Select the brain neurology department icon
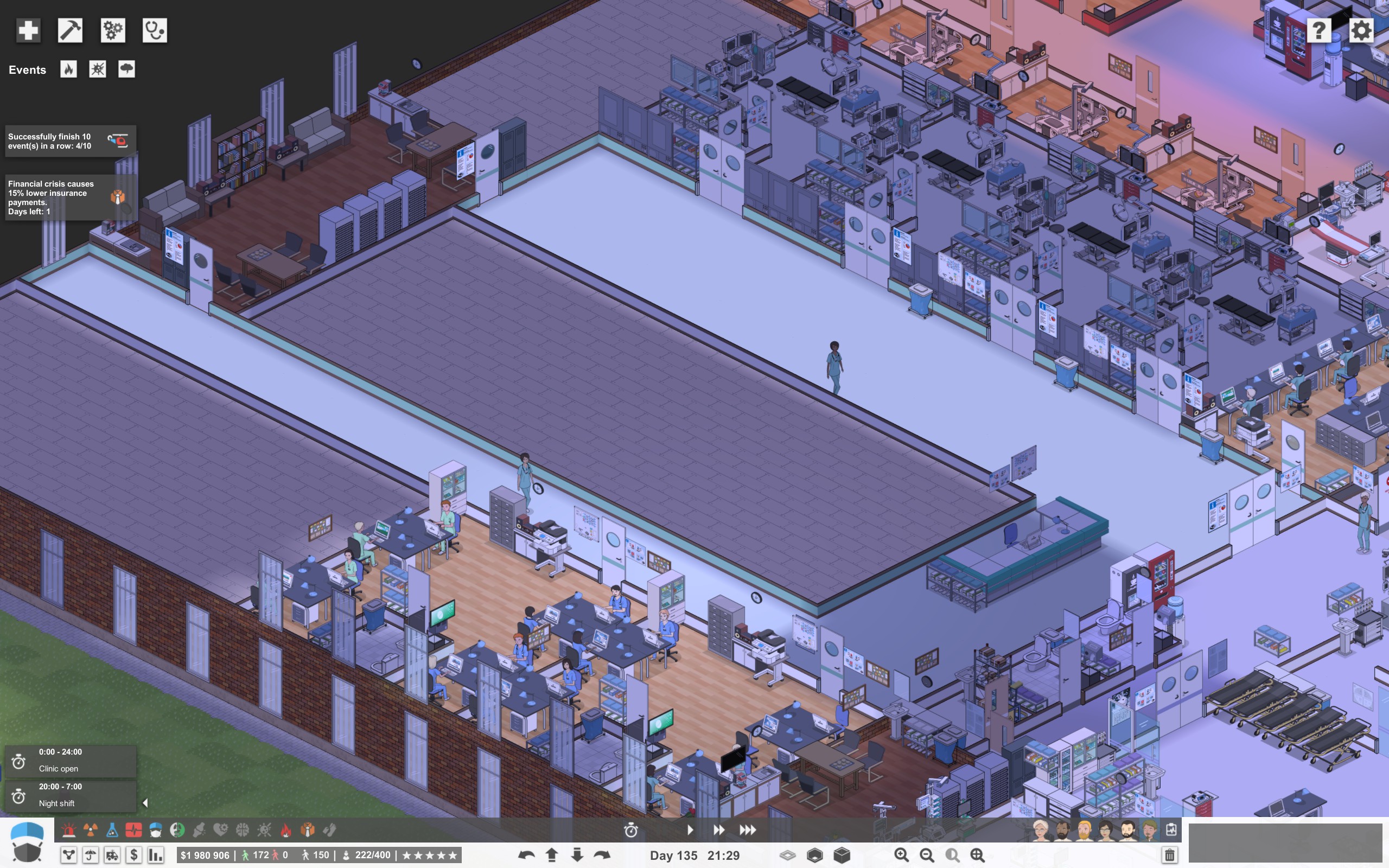This screenshot has height=868, width=1389. point(242,829)
